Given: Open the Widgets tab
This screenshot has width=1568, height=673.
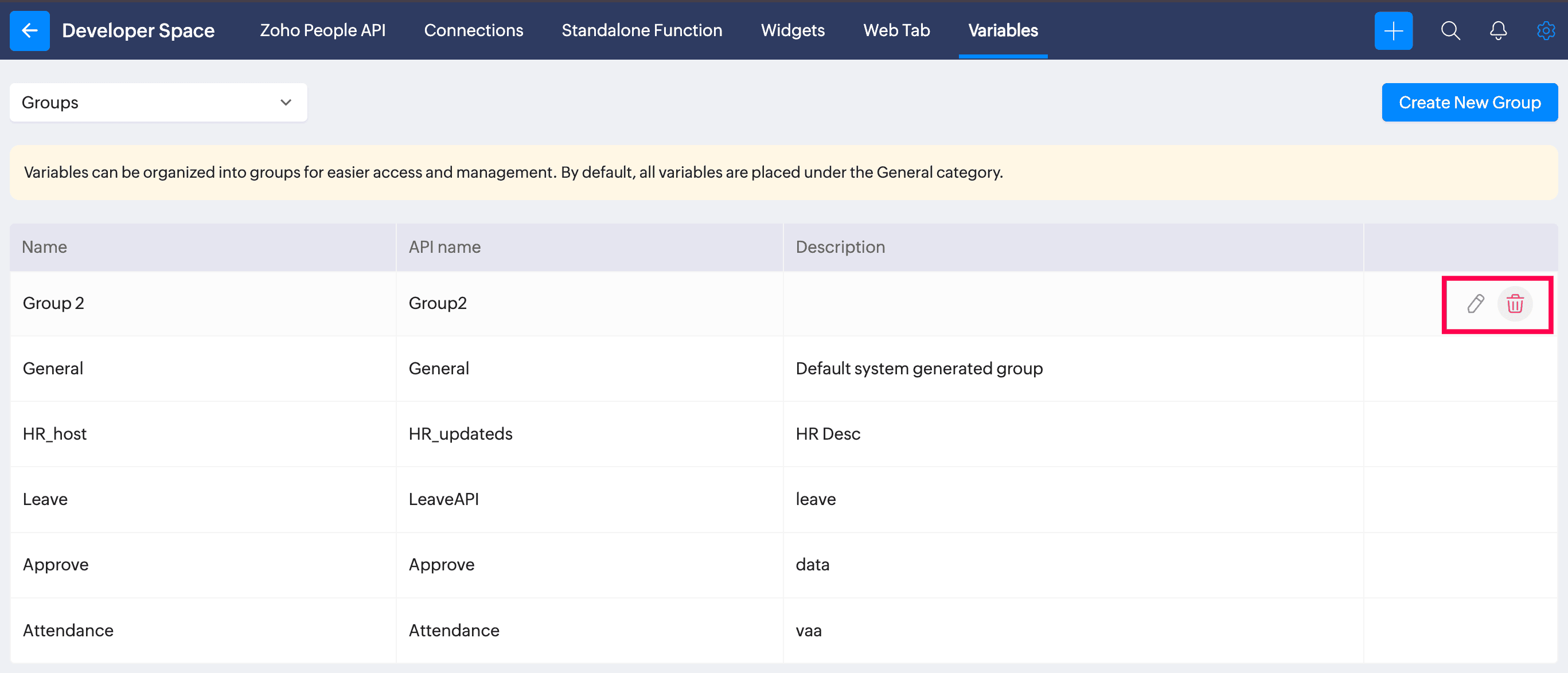Looking at the screenshot, I should point(793,30).
